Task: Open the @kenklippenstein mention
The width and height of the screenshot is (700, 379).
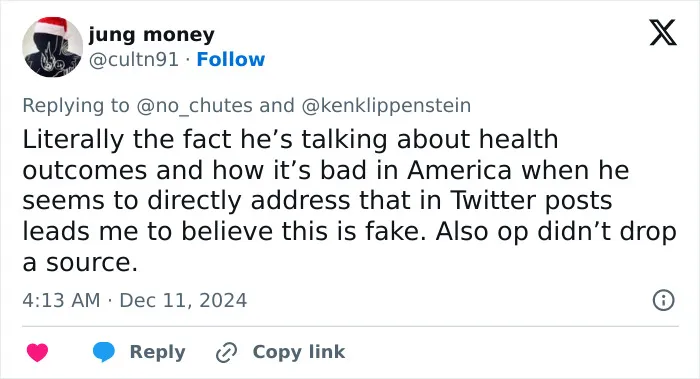Action: coord(386,106)
